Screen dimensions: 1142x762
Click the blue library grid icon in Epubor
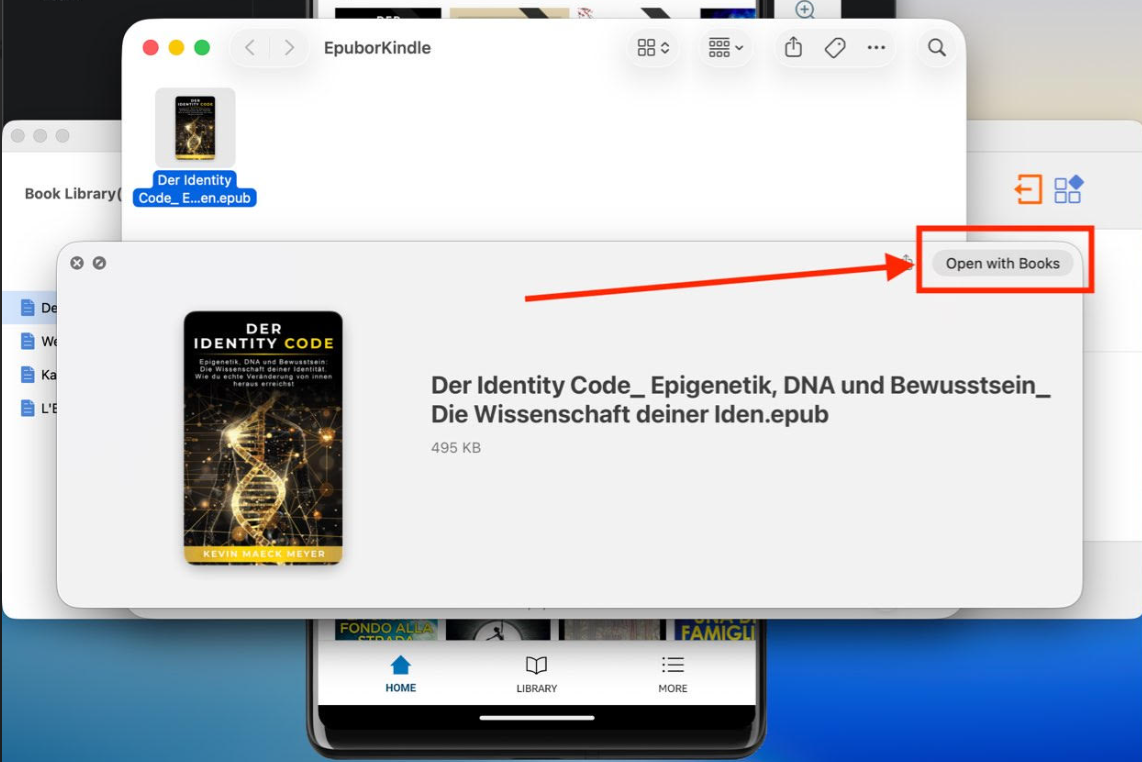(1067, 189)
